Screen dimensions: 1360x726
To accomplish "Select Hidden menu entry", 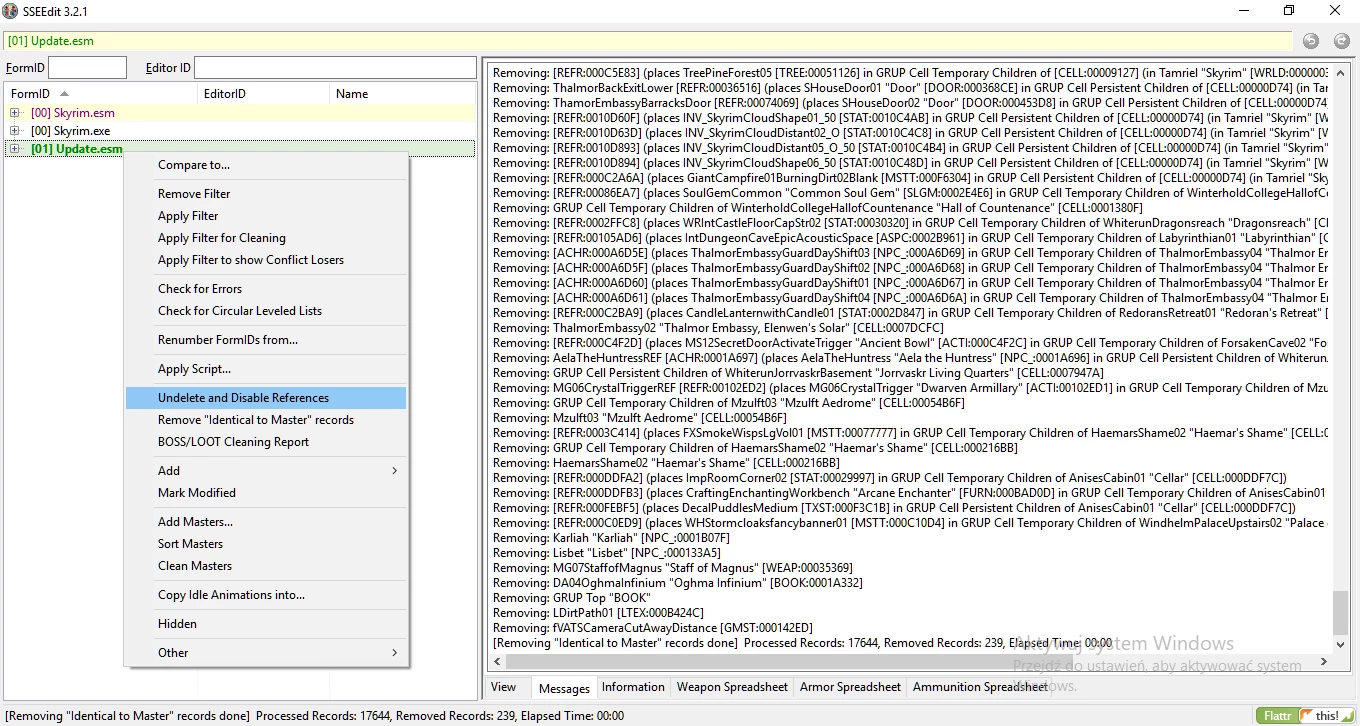I will (266, 624).
